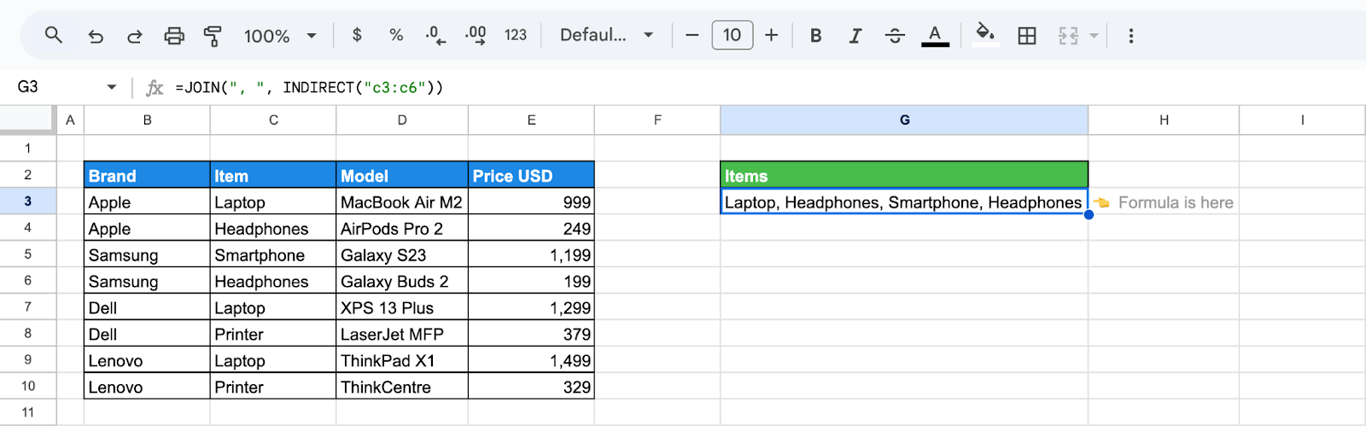Screen dimensions: 1366x426
Task: Click the font size field showing 10
Action: point(732,35)
